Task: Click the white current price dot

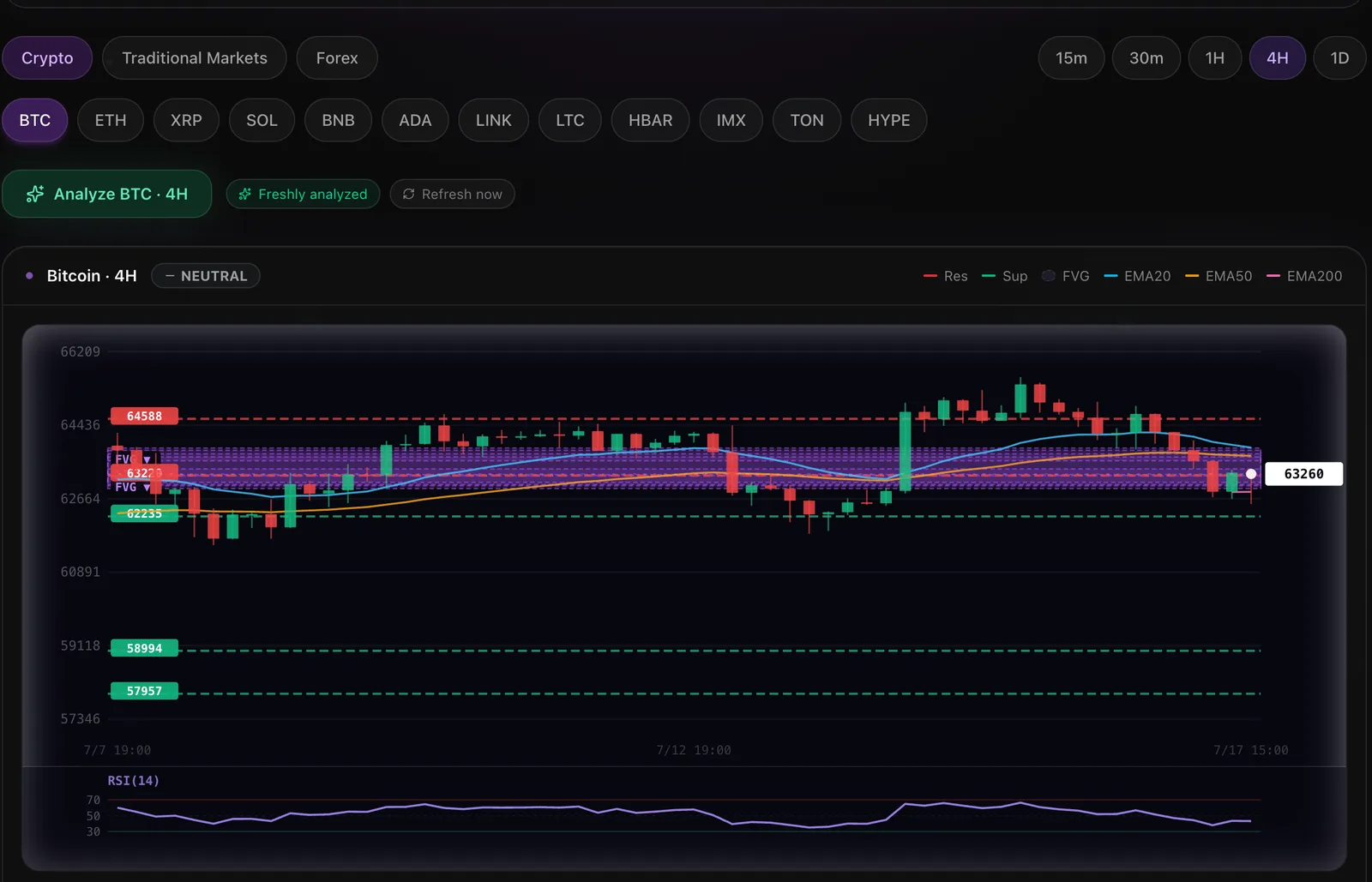Action: coord(1251,474)
